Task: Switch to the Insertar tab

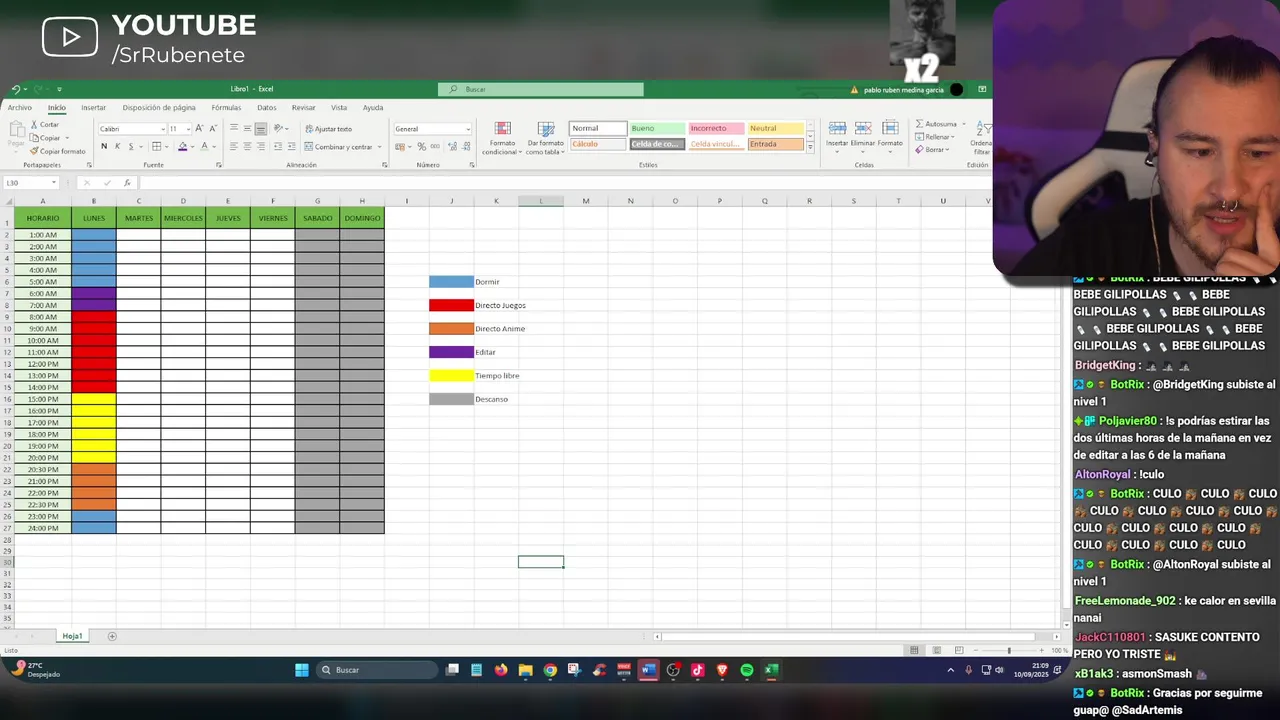Action: pyautogui.click(x=93, y=107)
